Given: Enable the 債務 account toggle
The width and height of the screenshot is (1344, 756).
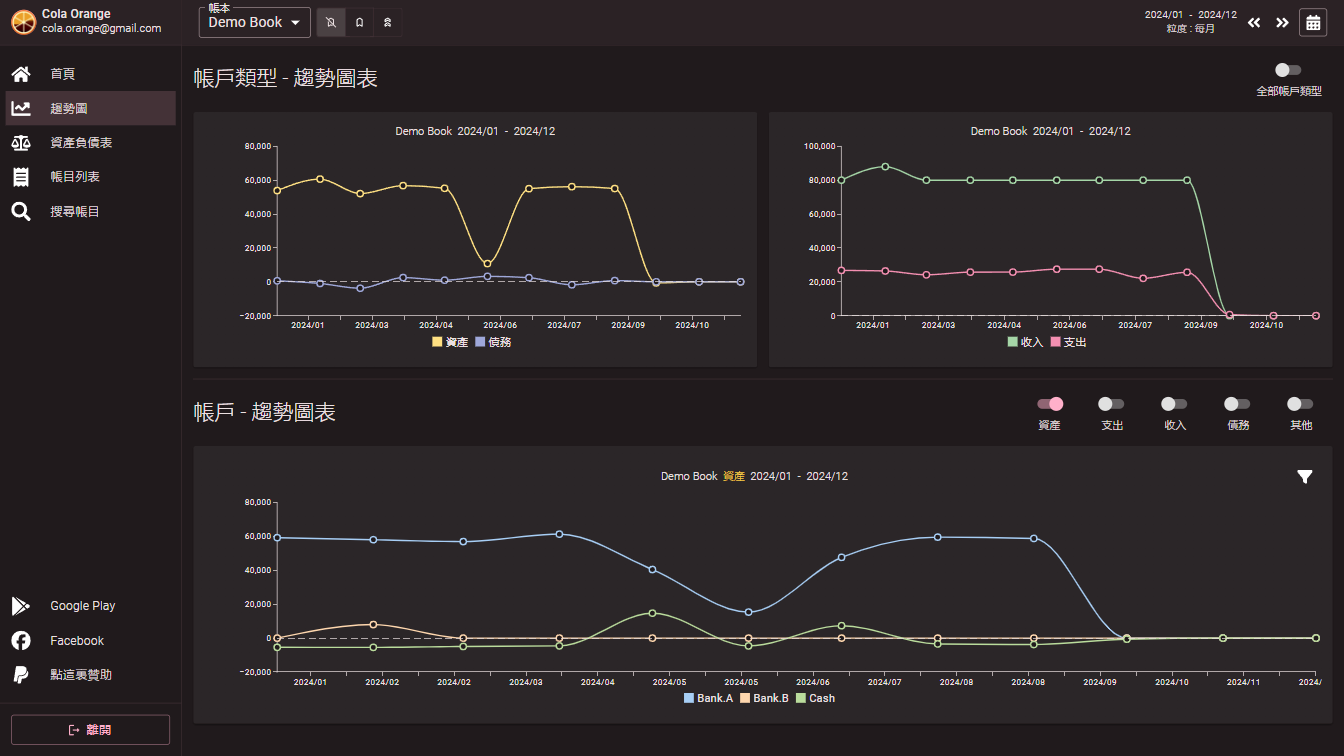Looking at the screenshot, I should [x=1237, y=404].
